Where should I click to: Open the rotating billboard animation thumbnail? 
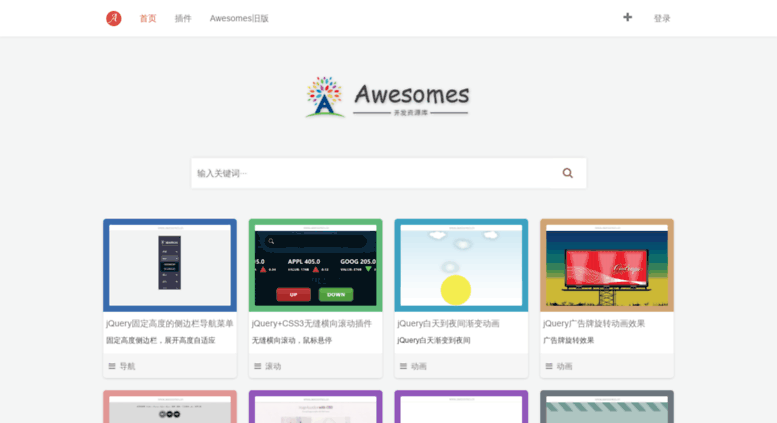(607, 265)
